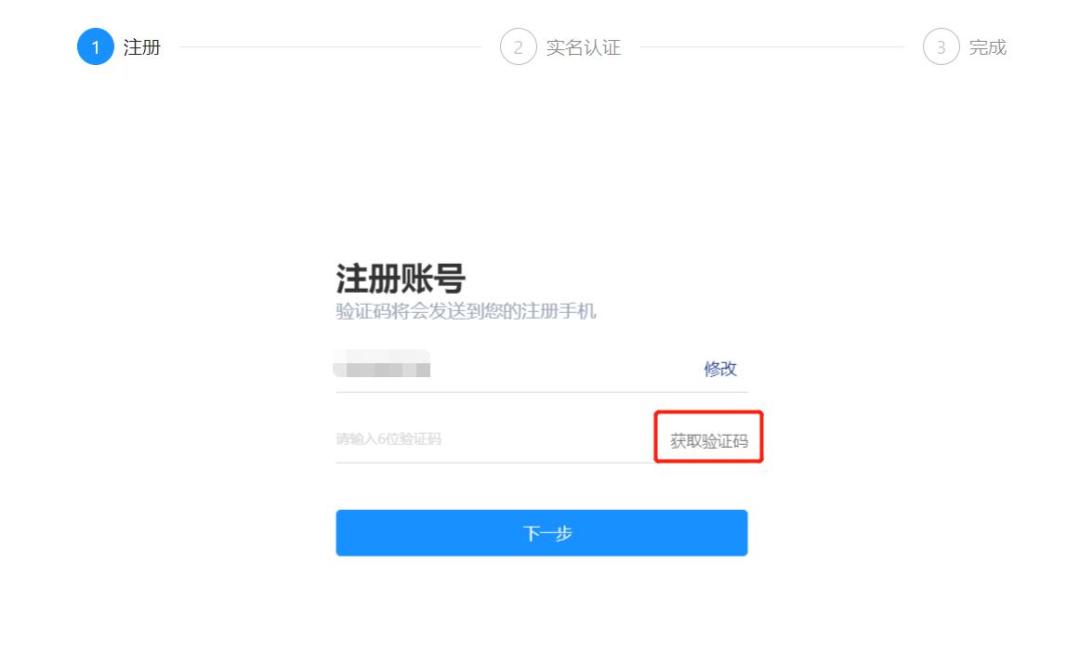Click the blurred phone number
Screen dimensions: 1080x653
click(382, 364)
